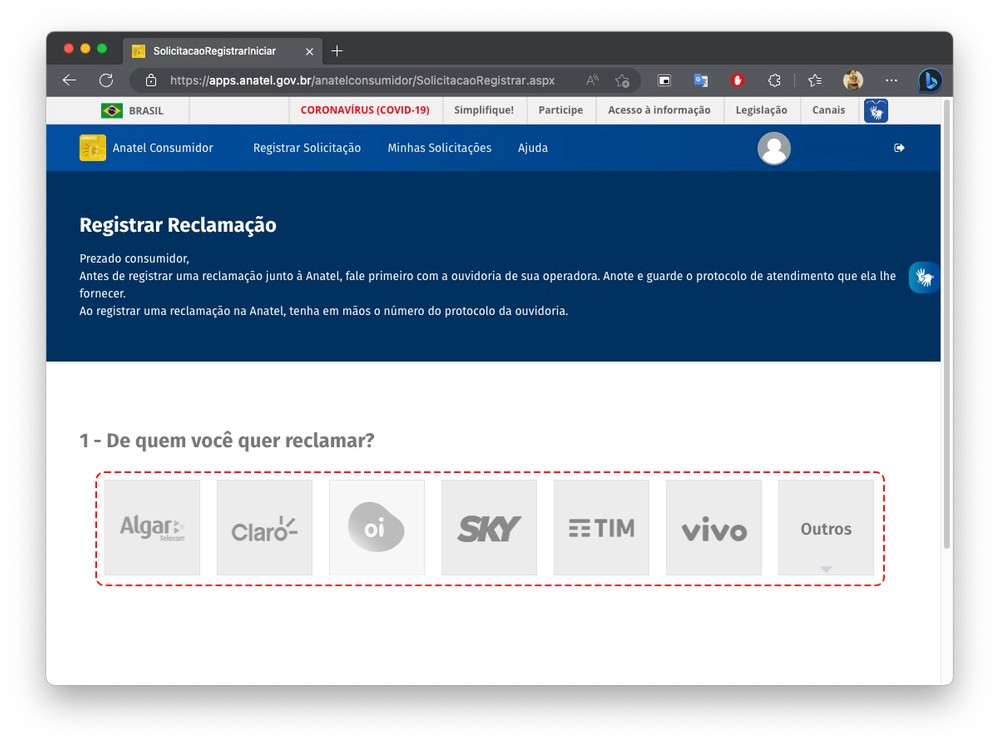Open the user profile avatar in the site header
This screenshot has height=747, width=1000.
[x=774, y=148]
